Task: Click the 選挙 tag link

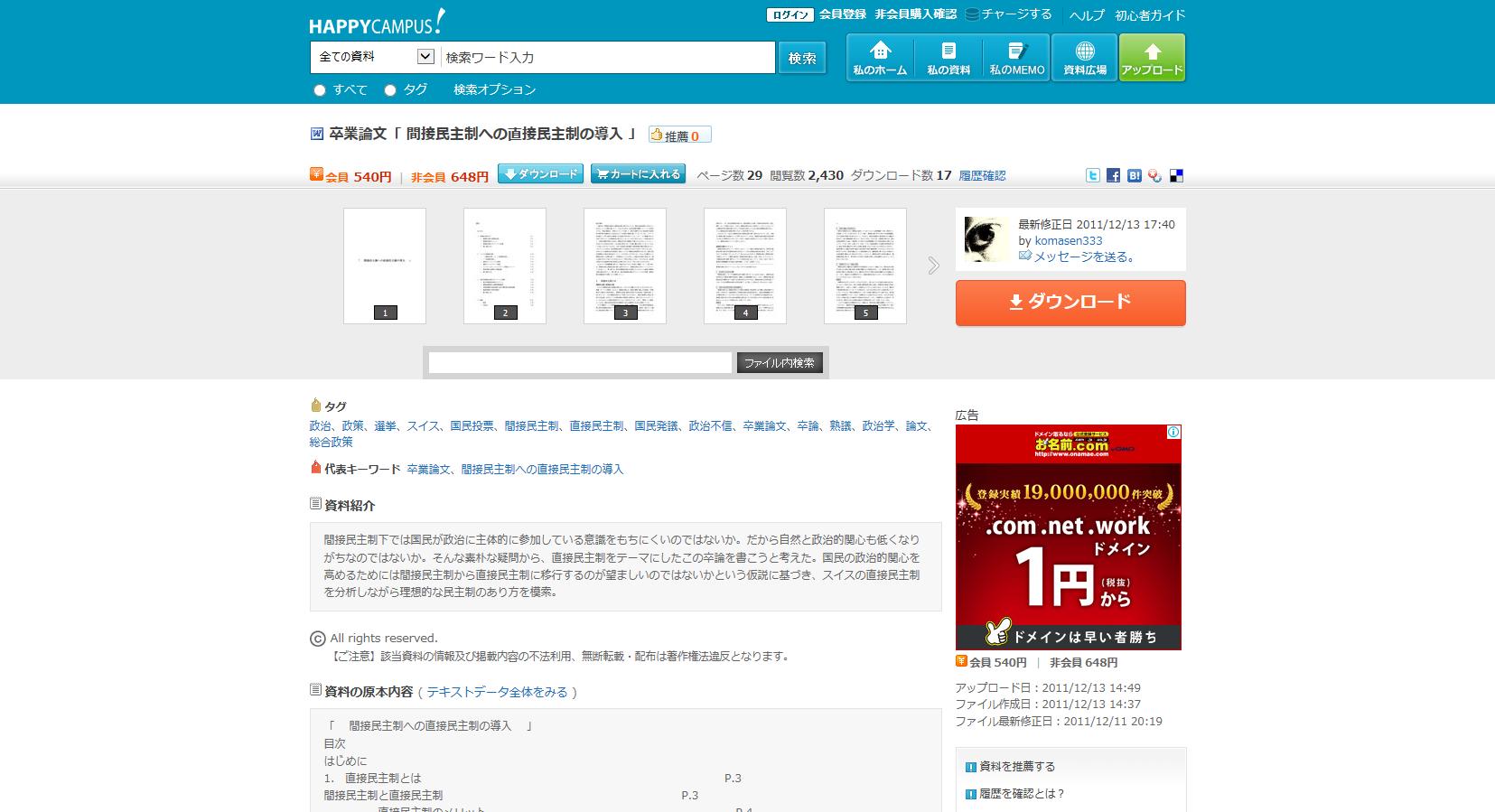Action: 385,425
